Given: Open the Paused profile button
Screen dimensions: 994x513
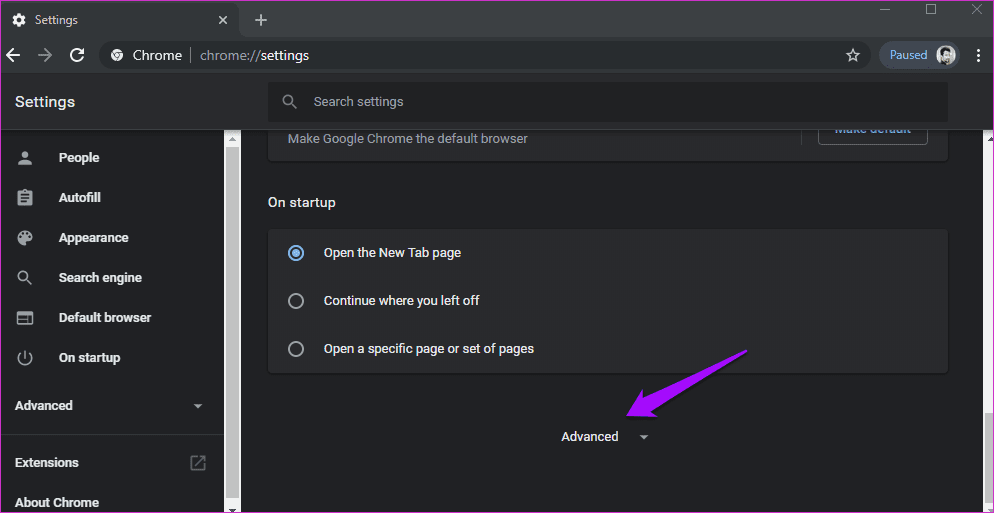Looking at the screenshot, I should (919, 55).
